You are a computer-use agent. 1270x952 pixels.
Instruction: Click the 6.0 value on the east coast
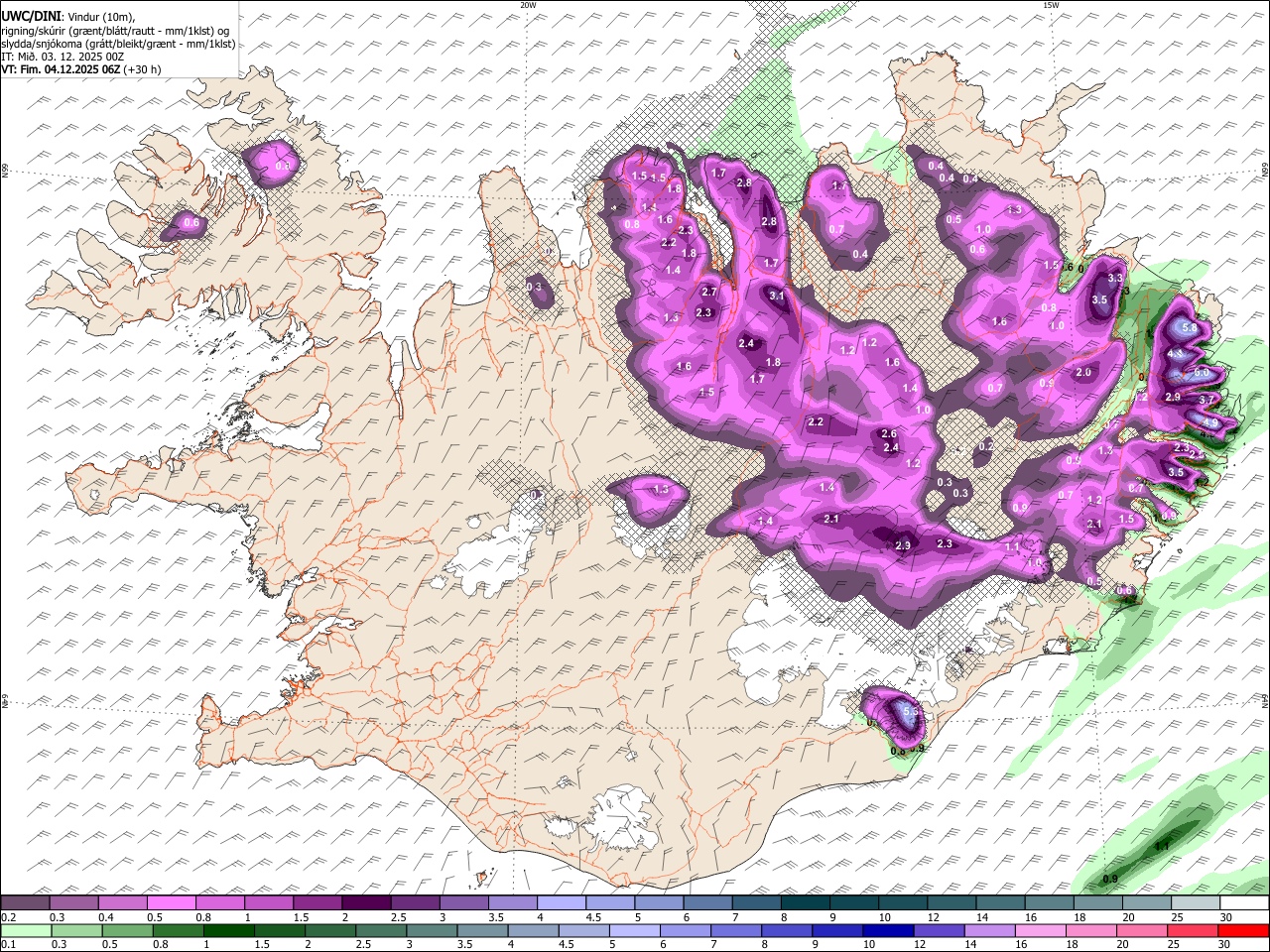point(1201,373)
